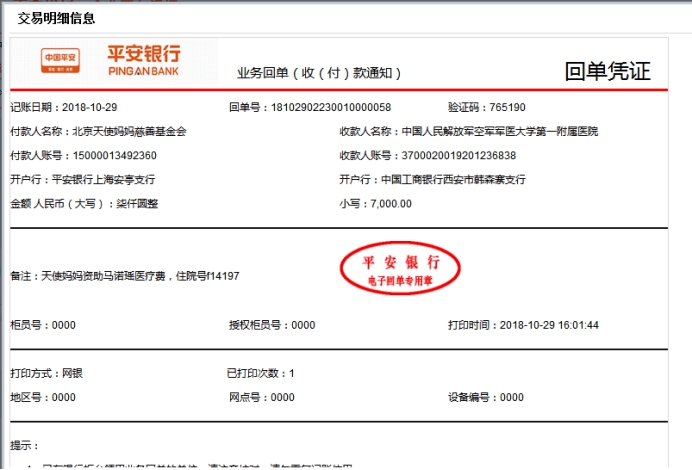Click the 提示 label
Screen dimensions: 692x470
point(24,446)
